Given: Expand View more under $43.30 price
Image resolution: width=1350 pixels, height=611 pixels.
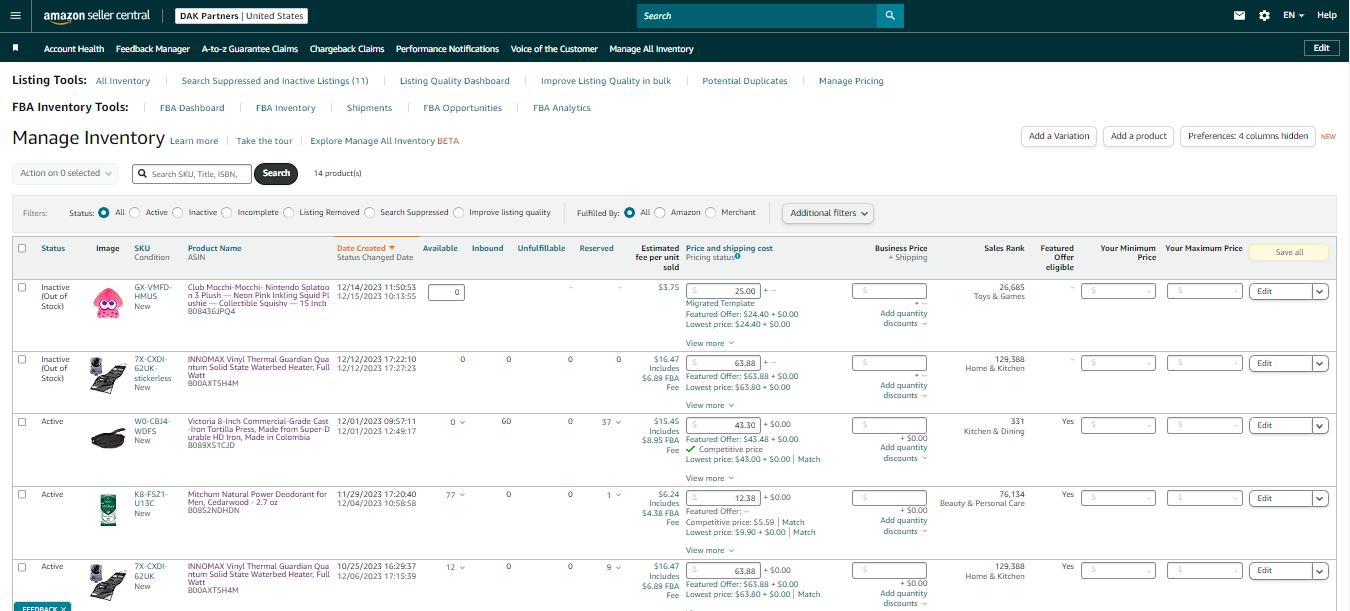Looking at the screenshot, I should point(709,478).
